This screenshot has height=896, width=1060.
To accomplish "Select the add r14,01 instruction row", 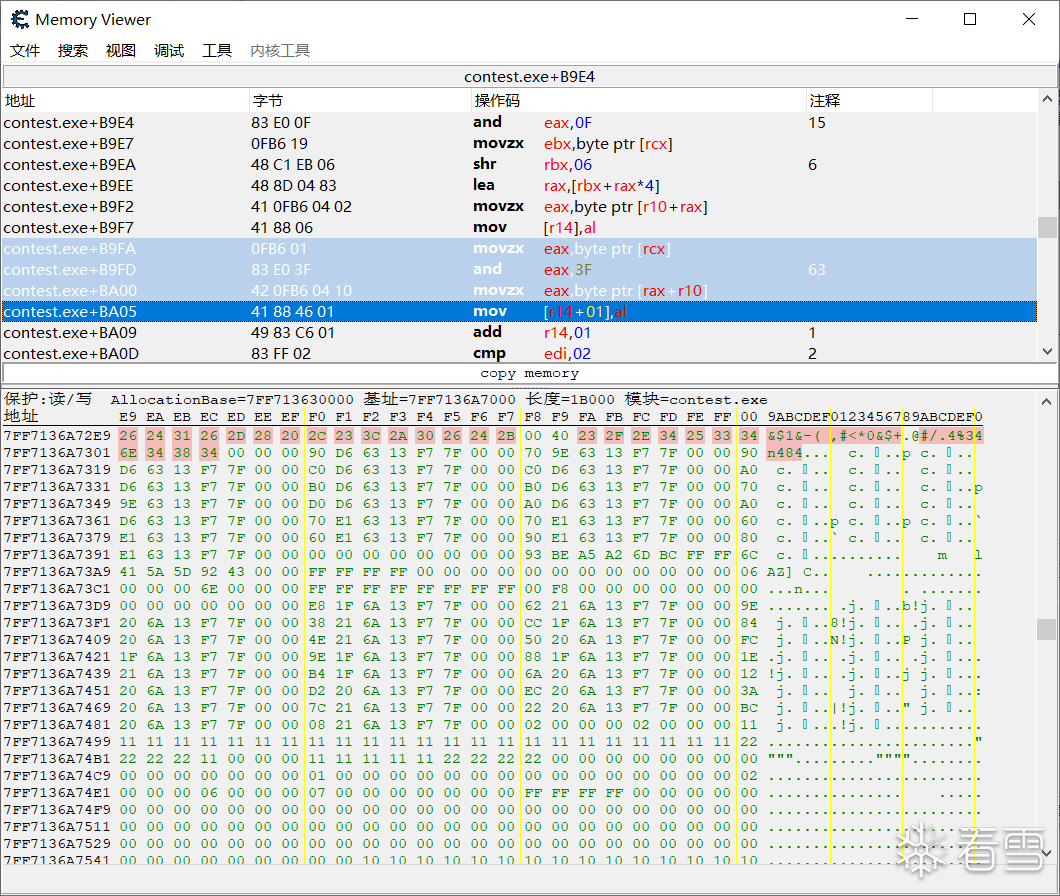I will coord(519,332).
